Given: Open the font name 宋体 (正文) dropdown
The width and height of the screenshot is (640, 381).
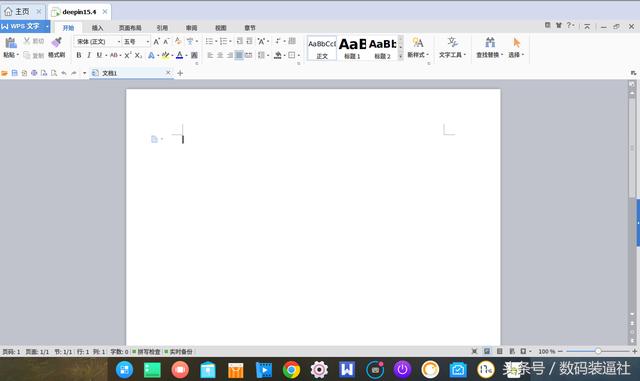Looking at the screenshot, I should tap(119, 42).
